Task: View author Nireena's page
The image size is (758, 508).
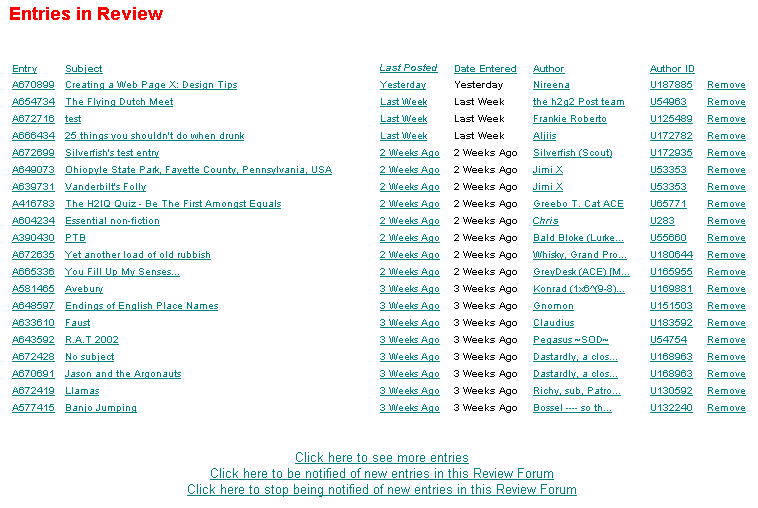Action: 551,85
